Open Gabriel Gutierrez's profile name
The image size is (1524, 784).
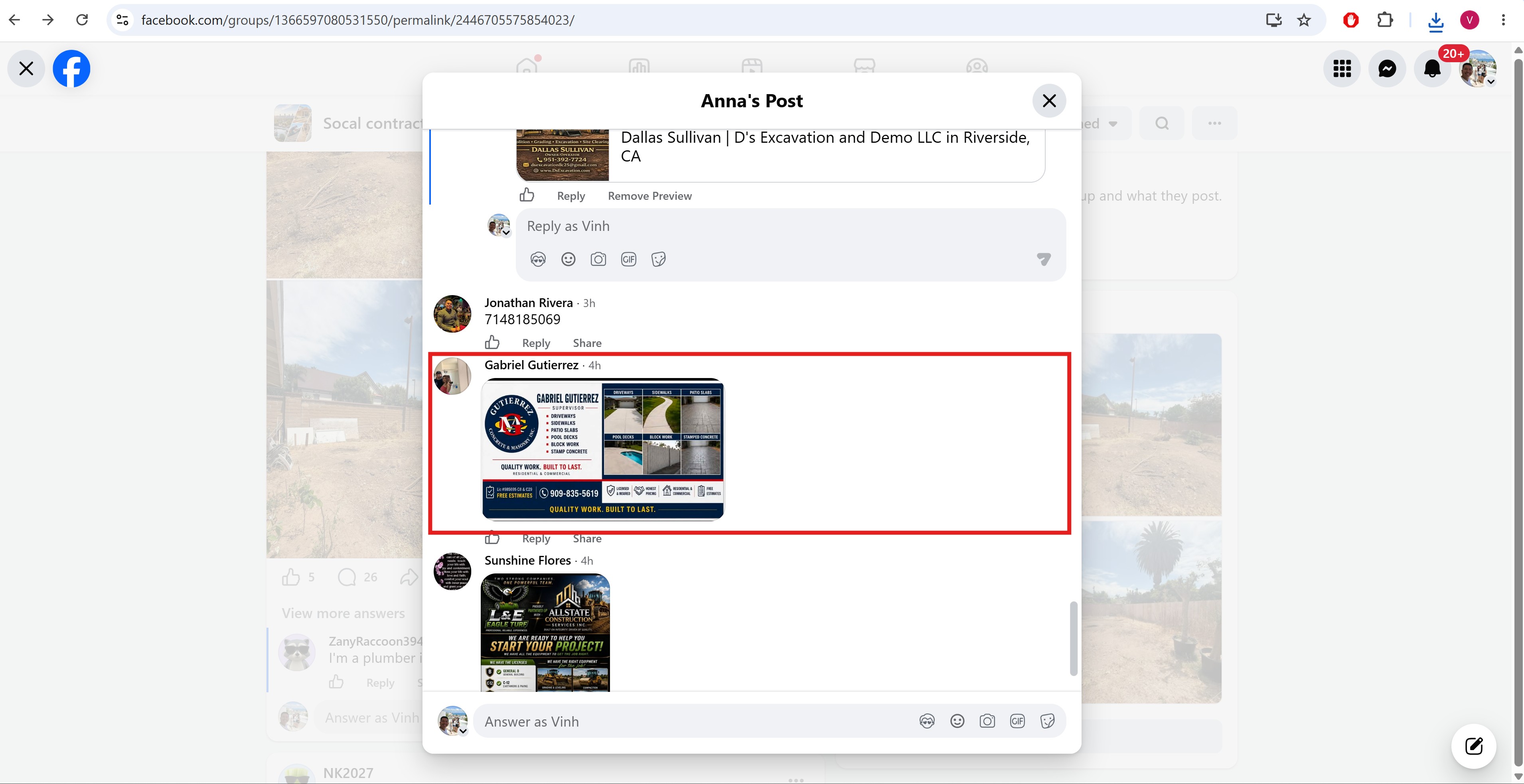click(x=531, y=365)
